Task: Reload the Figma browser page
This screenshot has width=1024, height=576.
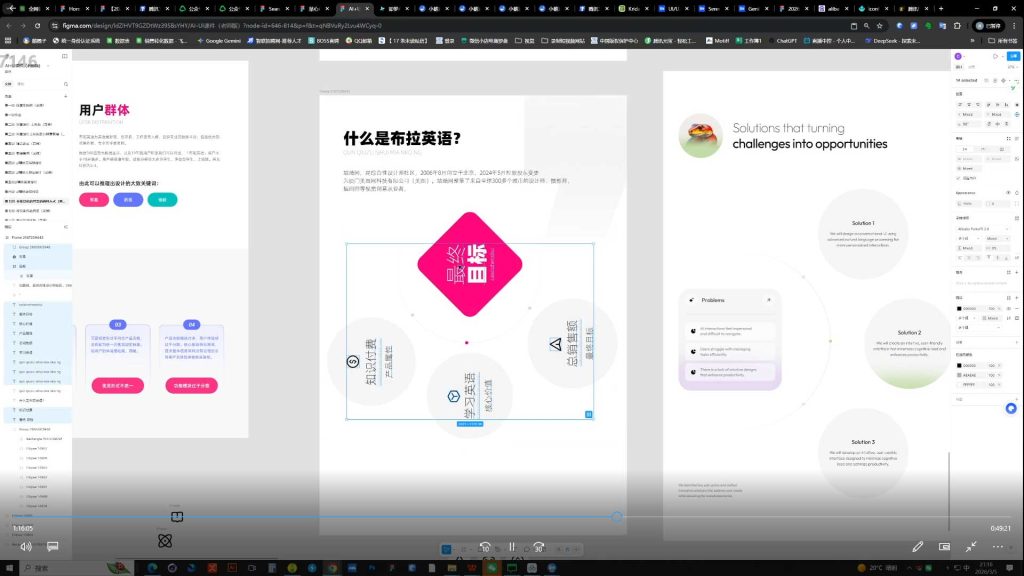Action: pyautogui.click(x=37, y=25)
